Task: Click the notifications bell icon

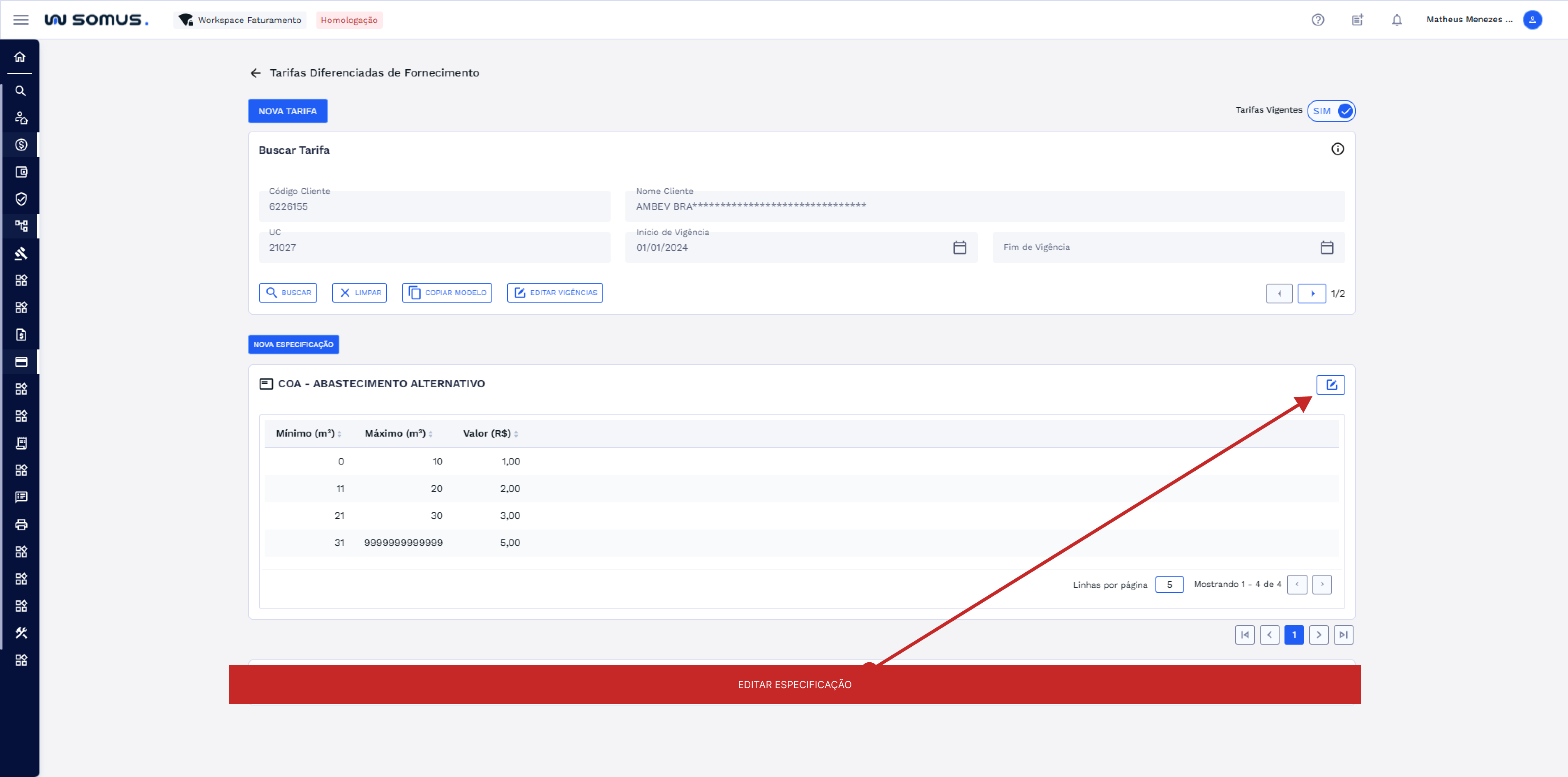Action: (1396, 19)
